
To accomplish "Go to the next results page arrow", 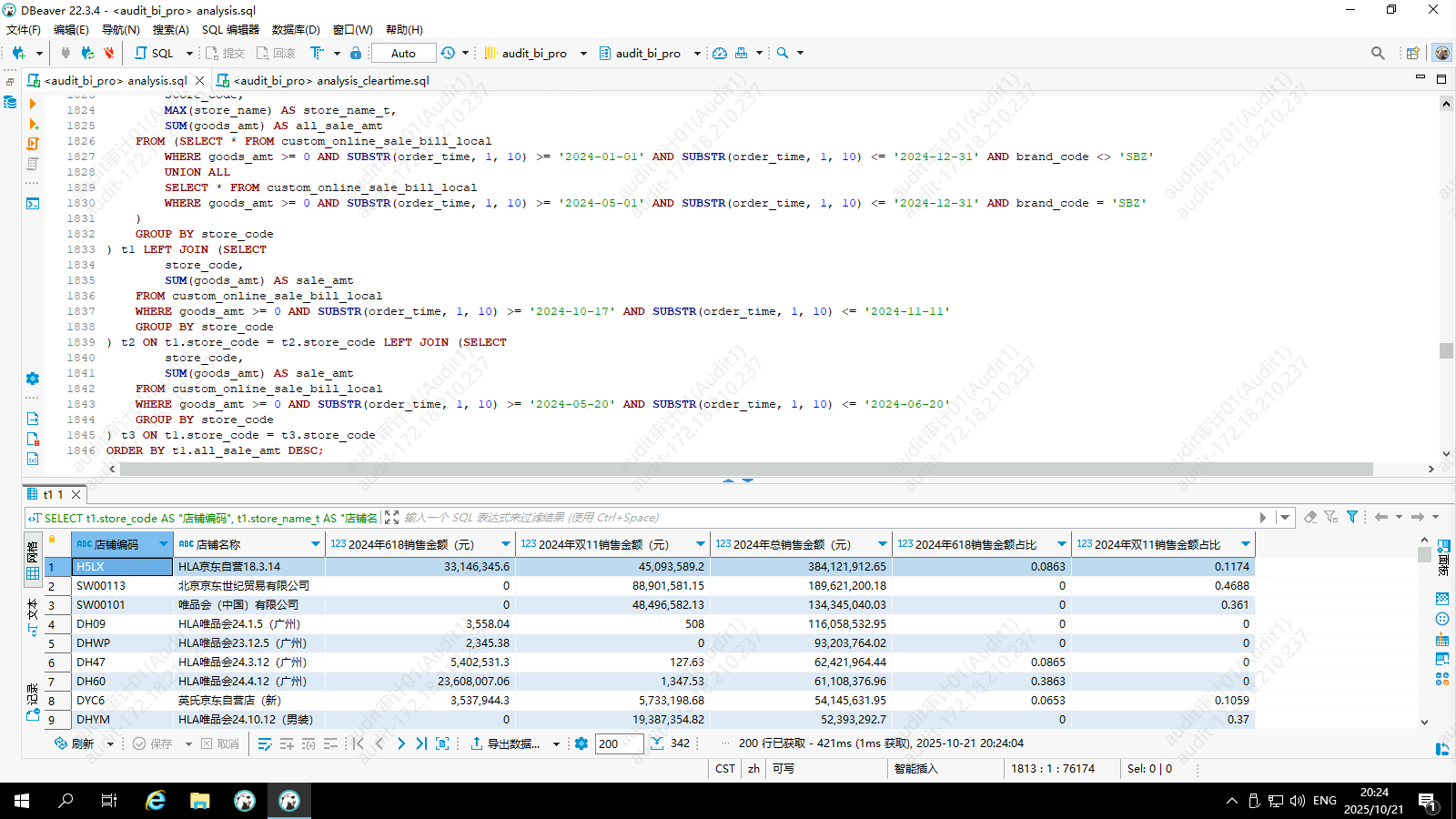I will [400, 743].
